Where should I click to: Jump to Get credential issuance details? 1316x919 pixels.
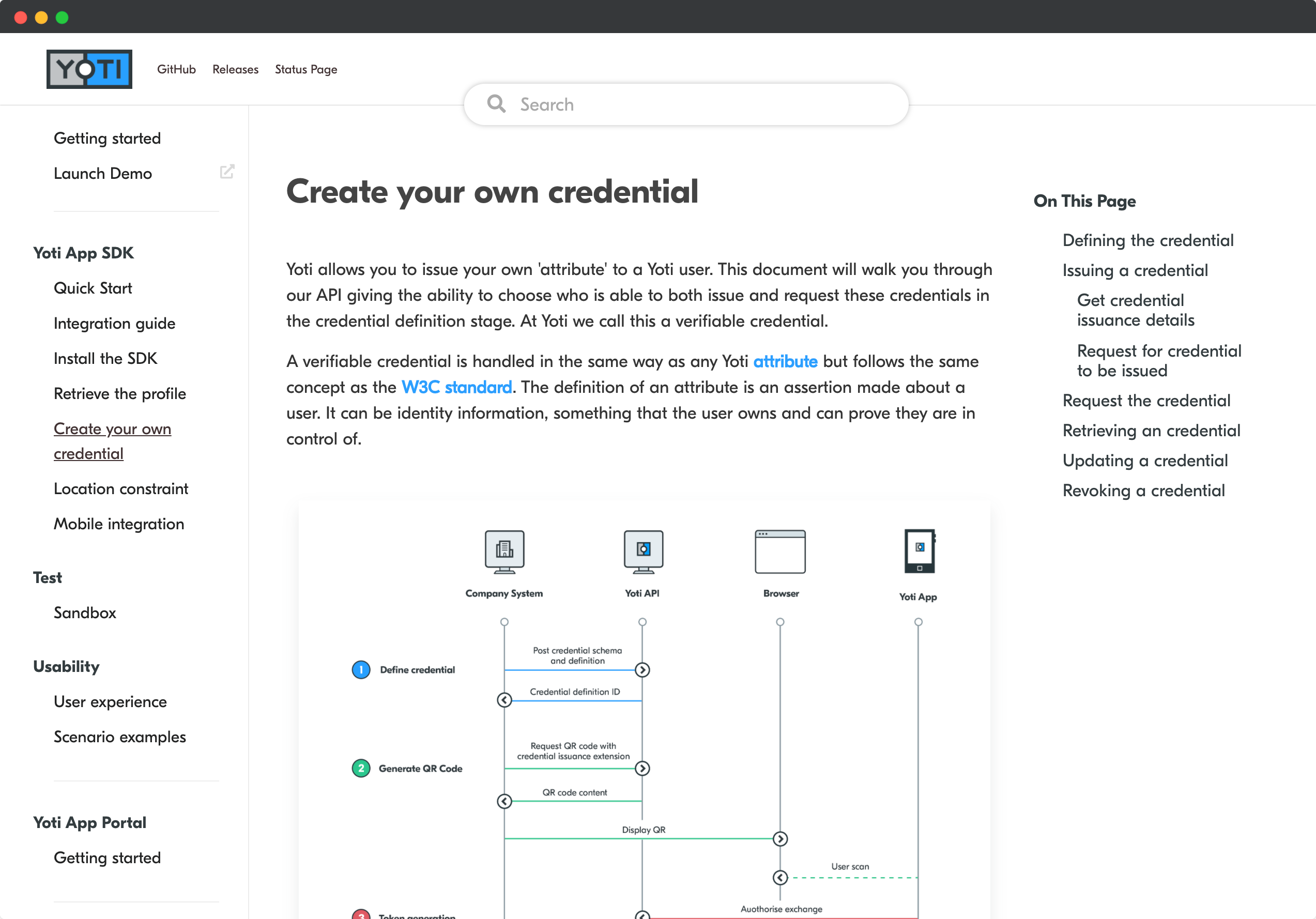pyautogui.click(x=1136, y=310)
